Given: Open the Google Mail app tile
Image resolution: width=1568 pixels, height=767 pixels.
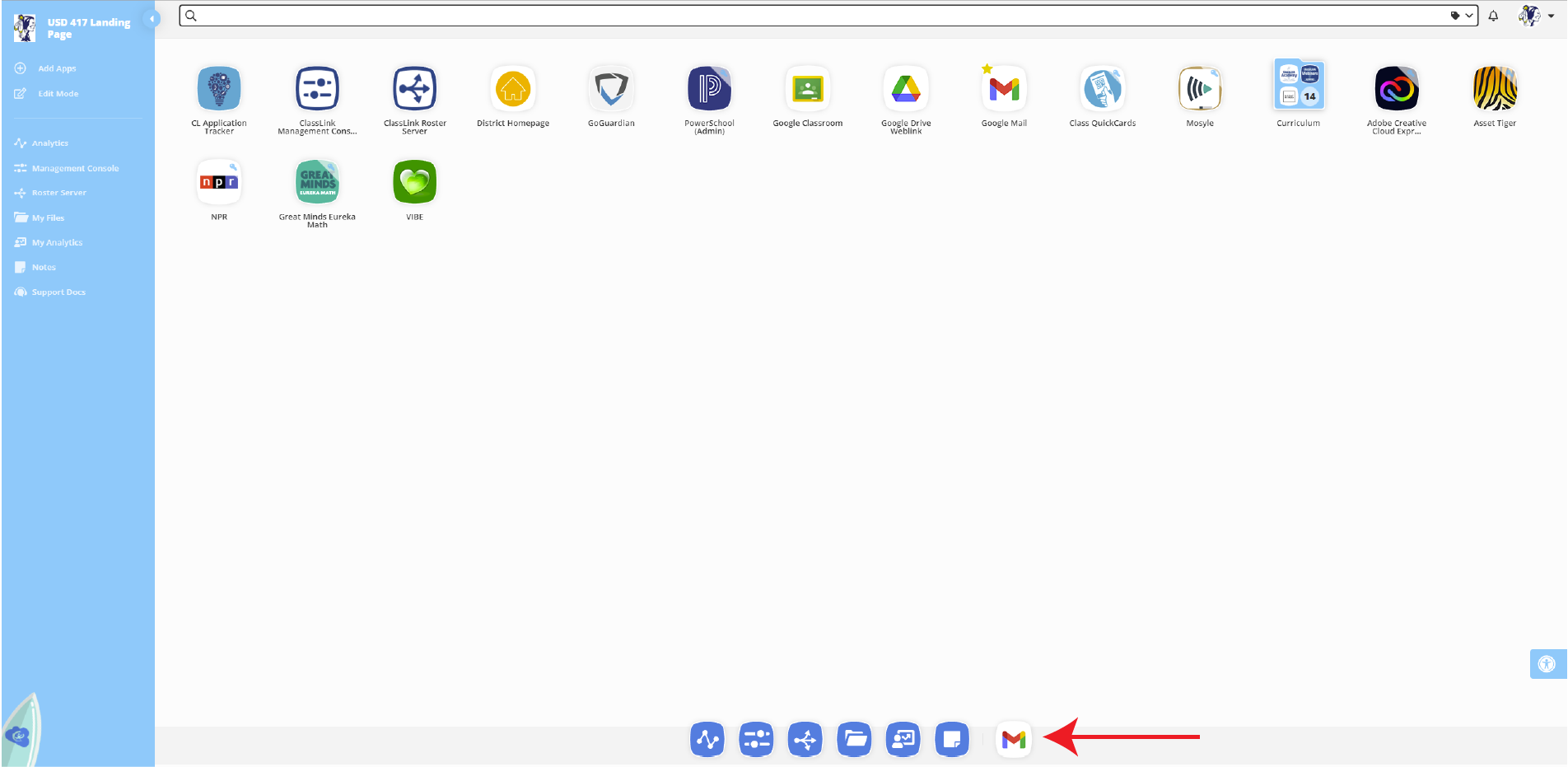Looking at the screenshot, I should tap(1004, 89).
